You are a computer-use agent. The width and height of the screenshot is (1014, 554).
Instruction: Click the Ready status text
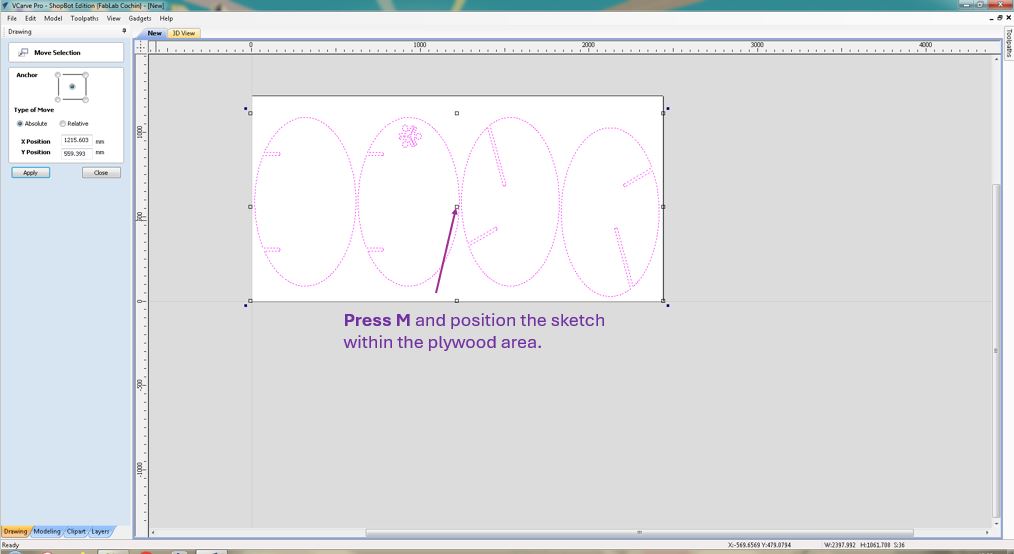point(10,545)
